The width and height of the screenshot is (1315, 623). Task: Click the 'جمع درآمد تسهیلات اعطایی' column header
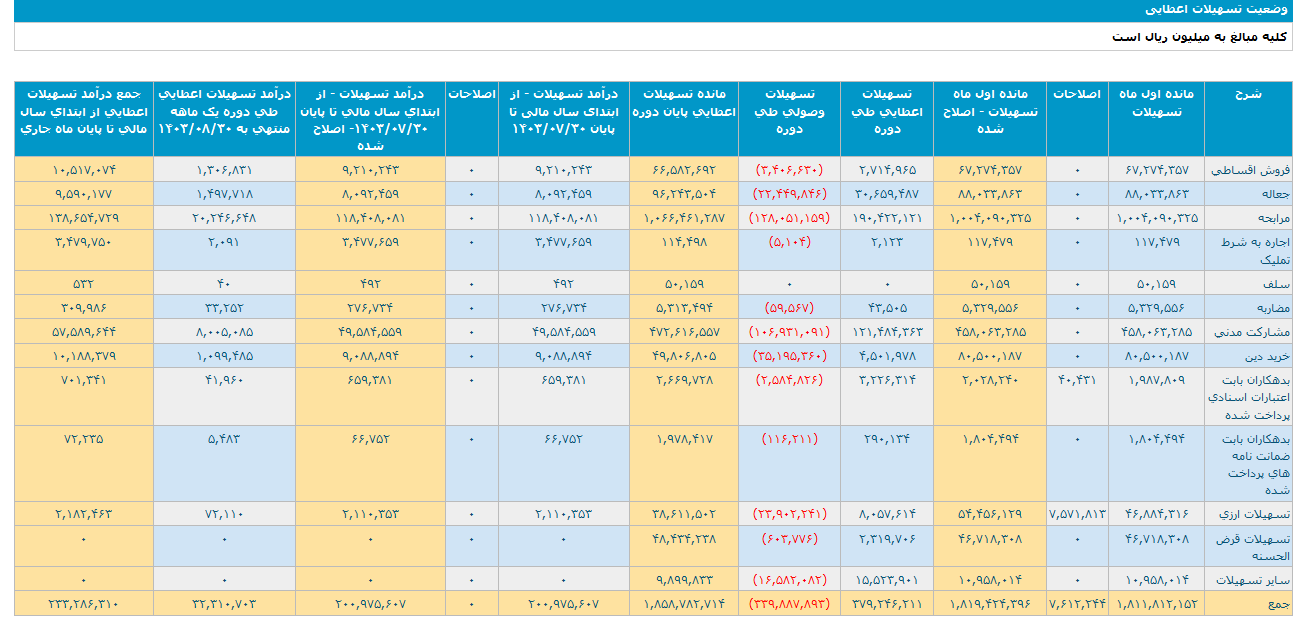coord(84,111)
